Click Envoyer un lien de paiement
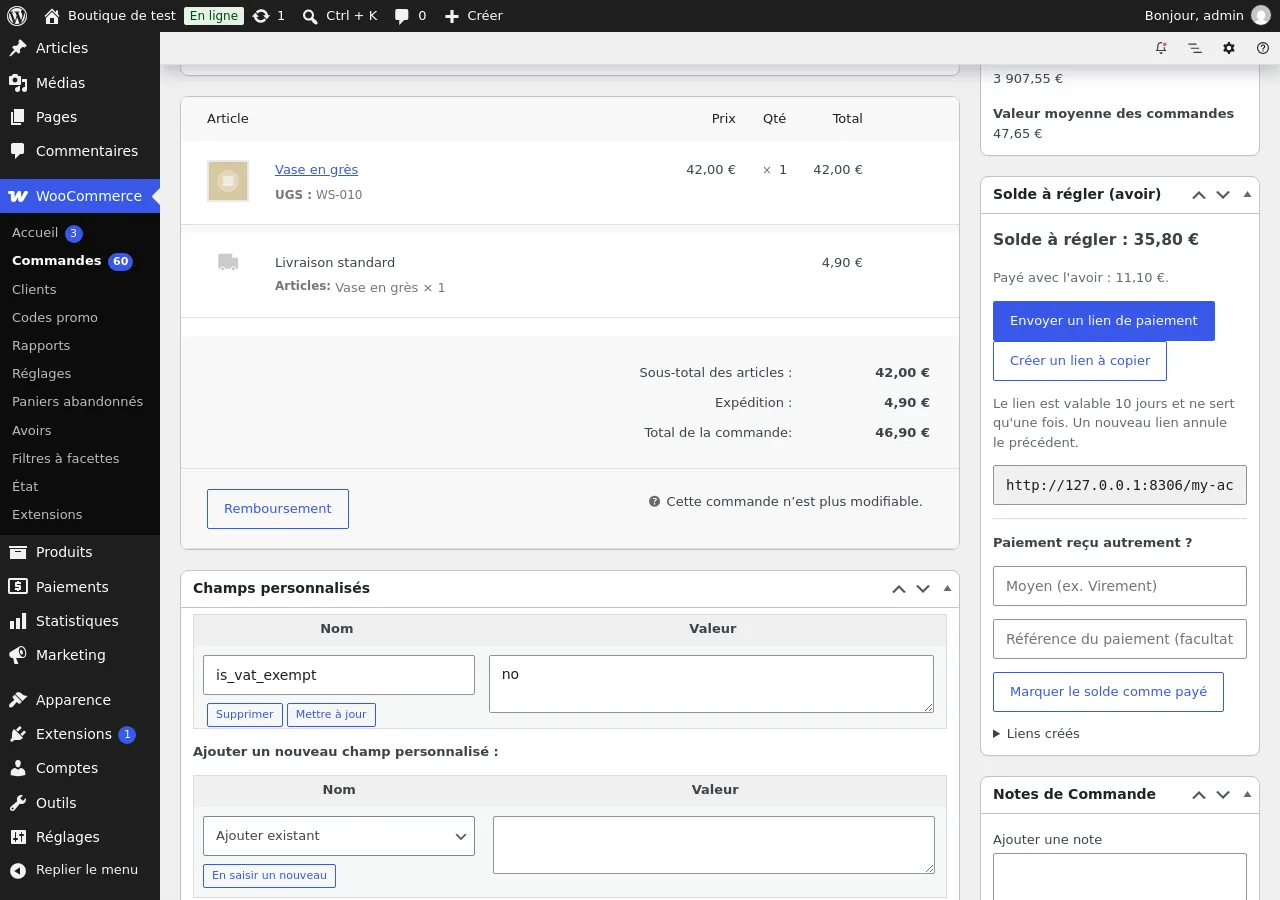 (1104, 321)
